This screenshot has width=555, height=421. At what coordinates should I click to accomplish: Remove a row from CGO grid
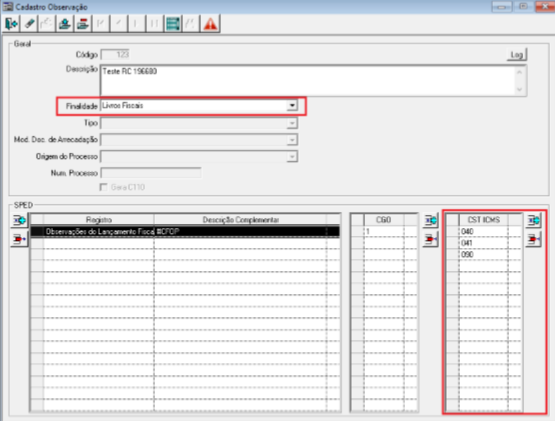(430, 239)
